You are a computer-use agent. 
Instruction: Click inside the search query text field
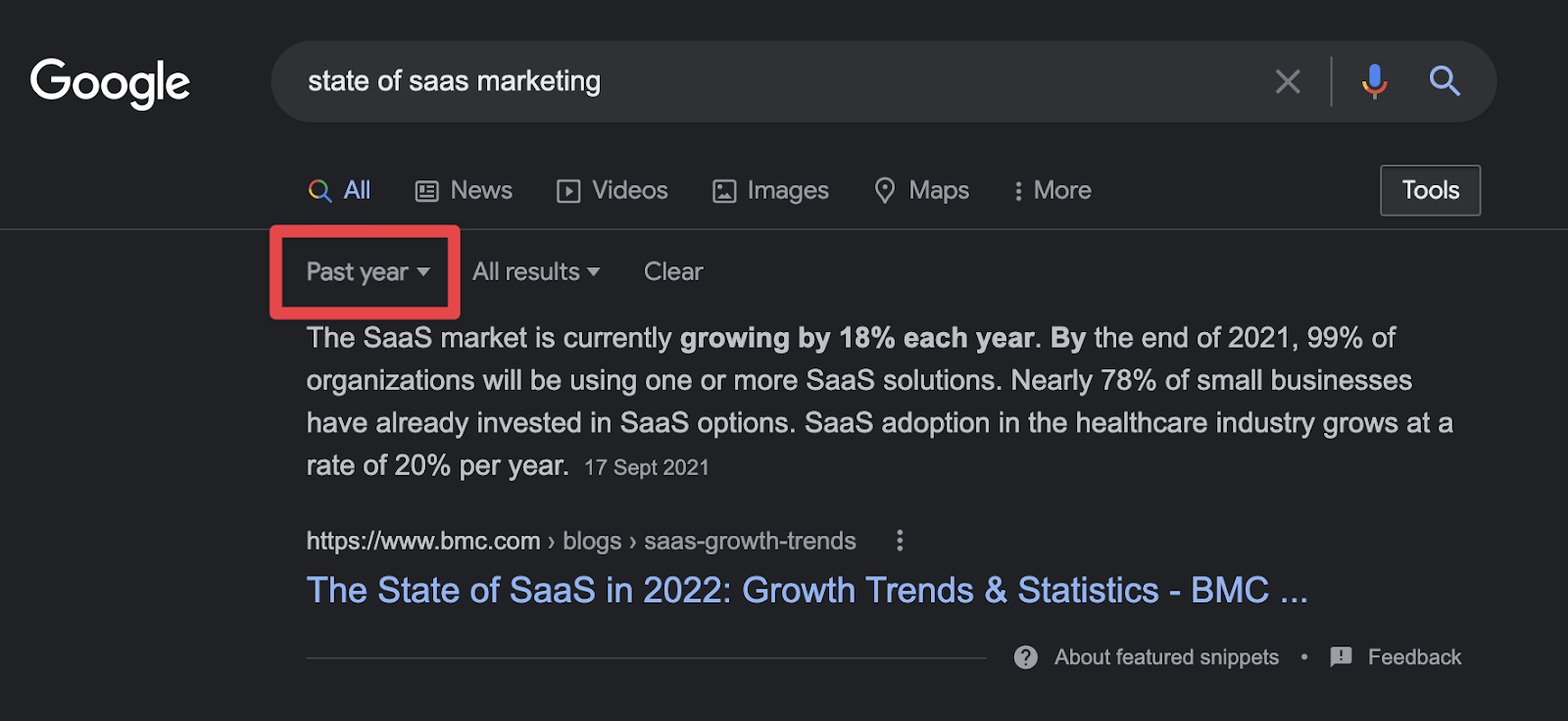pos(764,81)
